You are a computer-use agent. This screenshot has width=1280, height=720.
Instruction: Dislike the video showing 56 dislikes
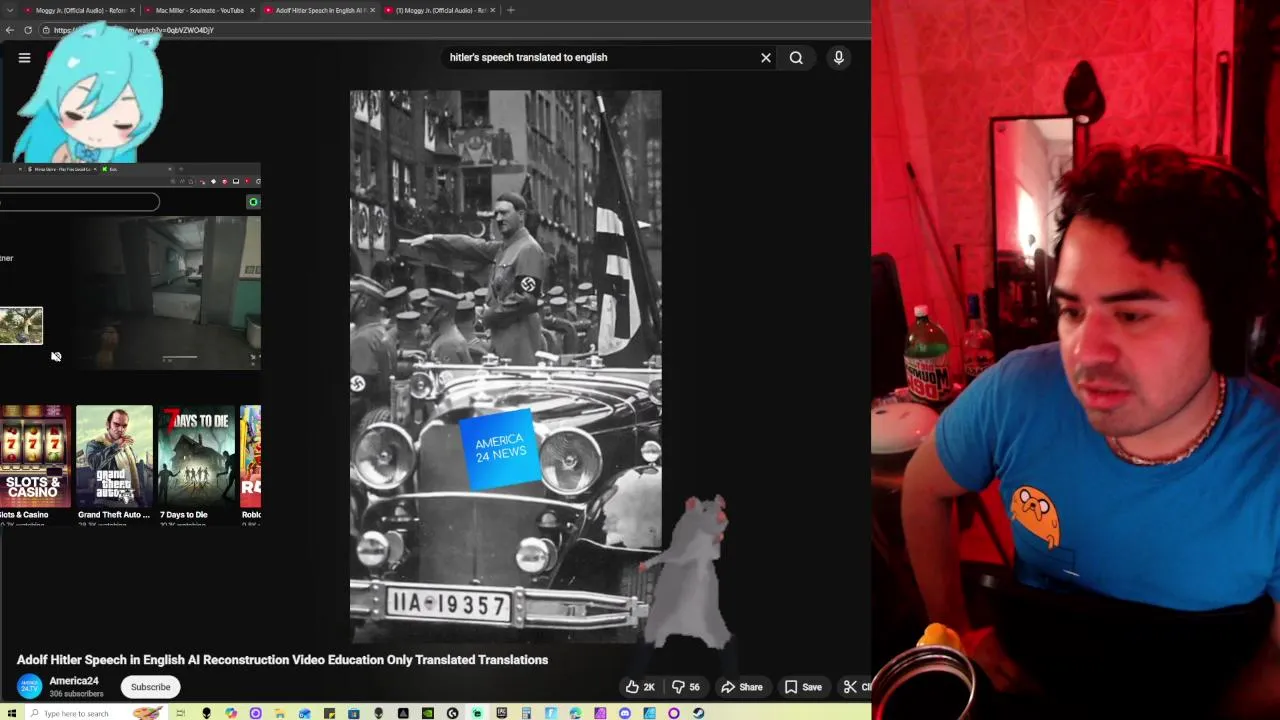pos(686,687)
